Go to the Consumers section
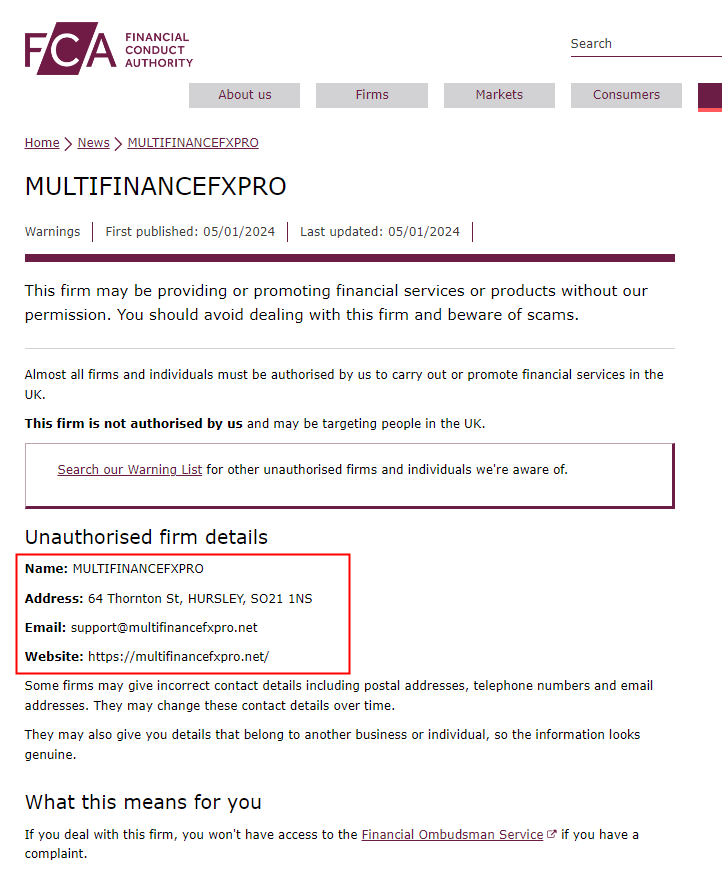Screen dimensions: 722x872 point(626,95)
